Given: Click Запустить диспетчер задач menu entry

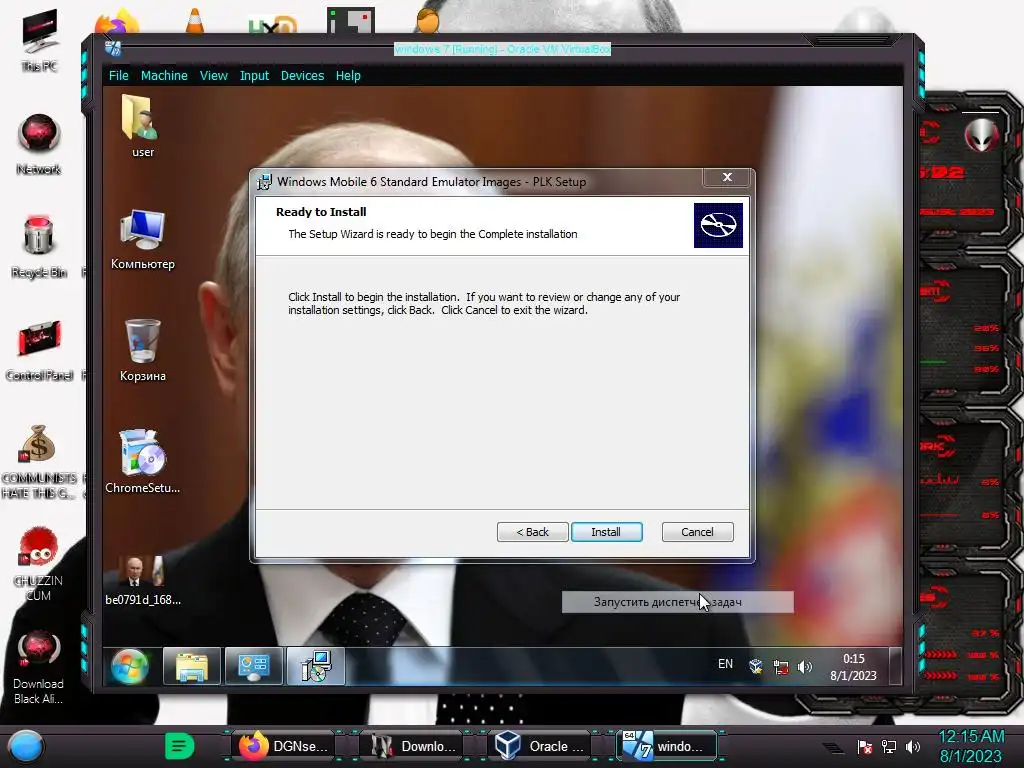Looking at the screenshot, I should 678,602.
